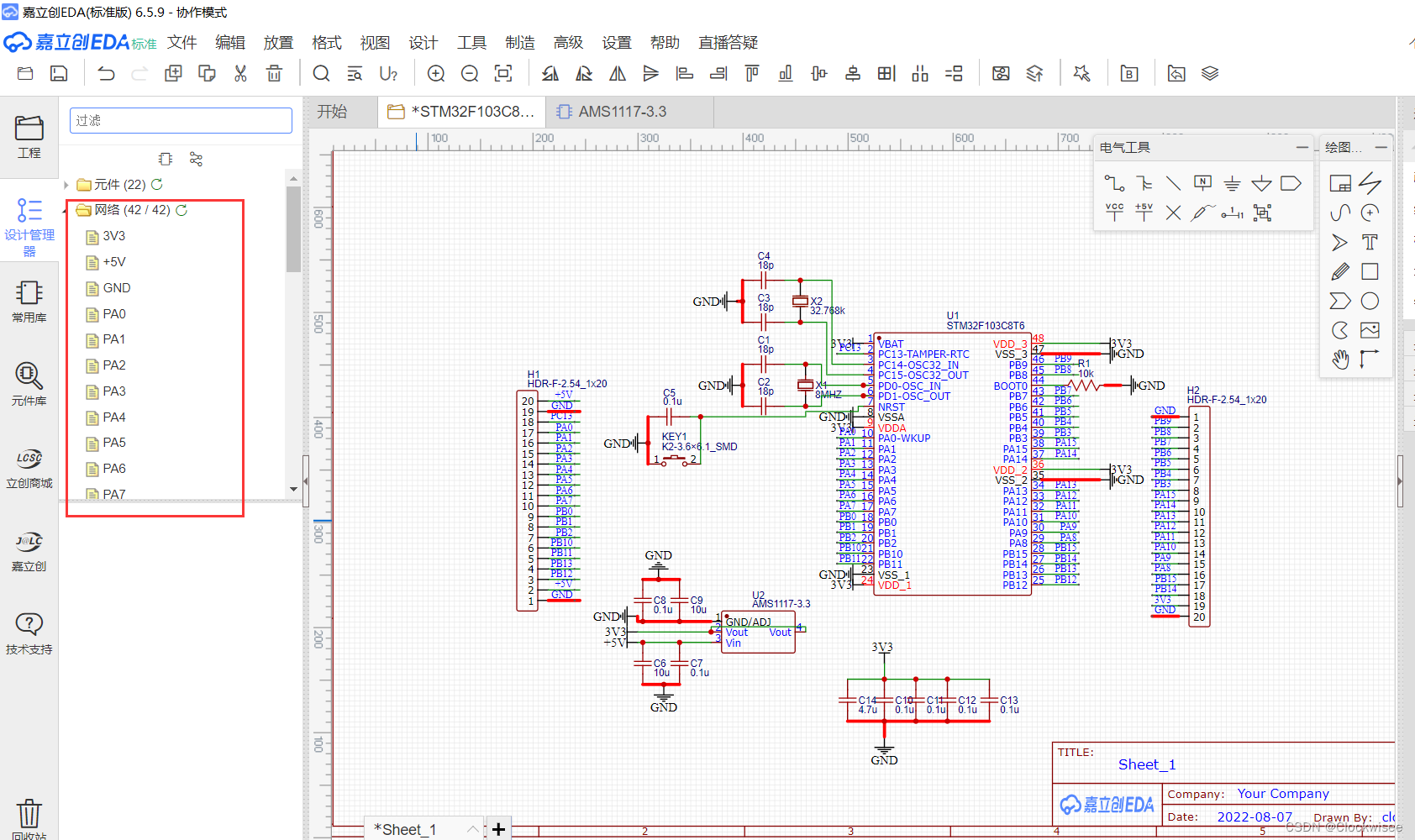Select the Sheet_1 sheet tab
The height and width of the screenshot is (840, 1415).
click(406, 829)
